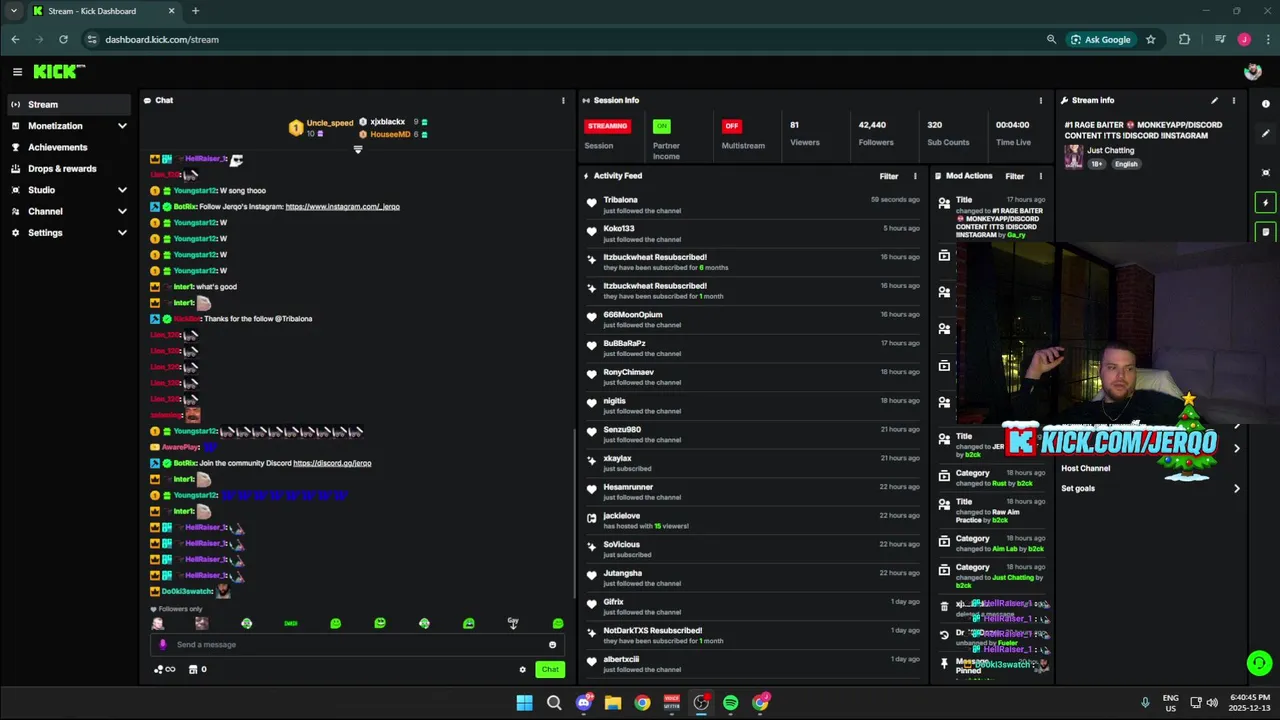Open Activity Feed Filter
The image size is (1280, 720).
point(889,176)
